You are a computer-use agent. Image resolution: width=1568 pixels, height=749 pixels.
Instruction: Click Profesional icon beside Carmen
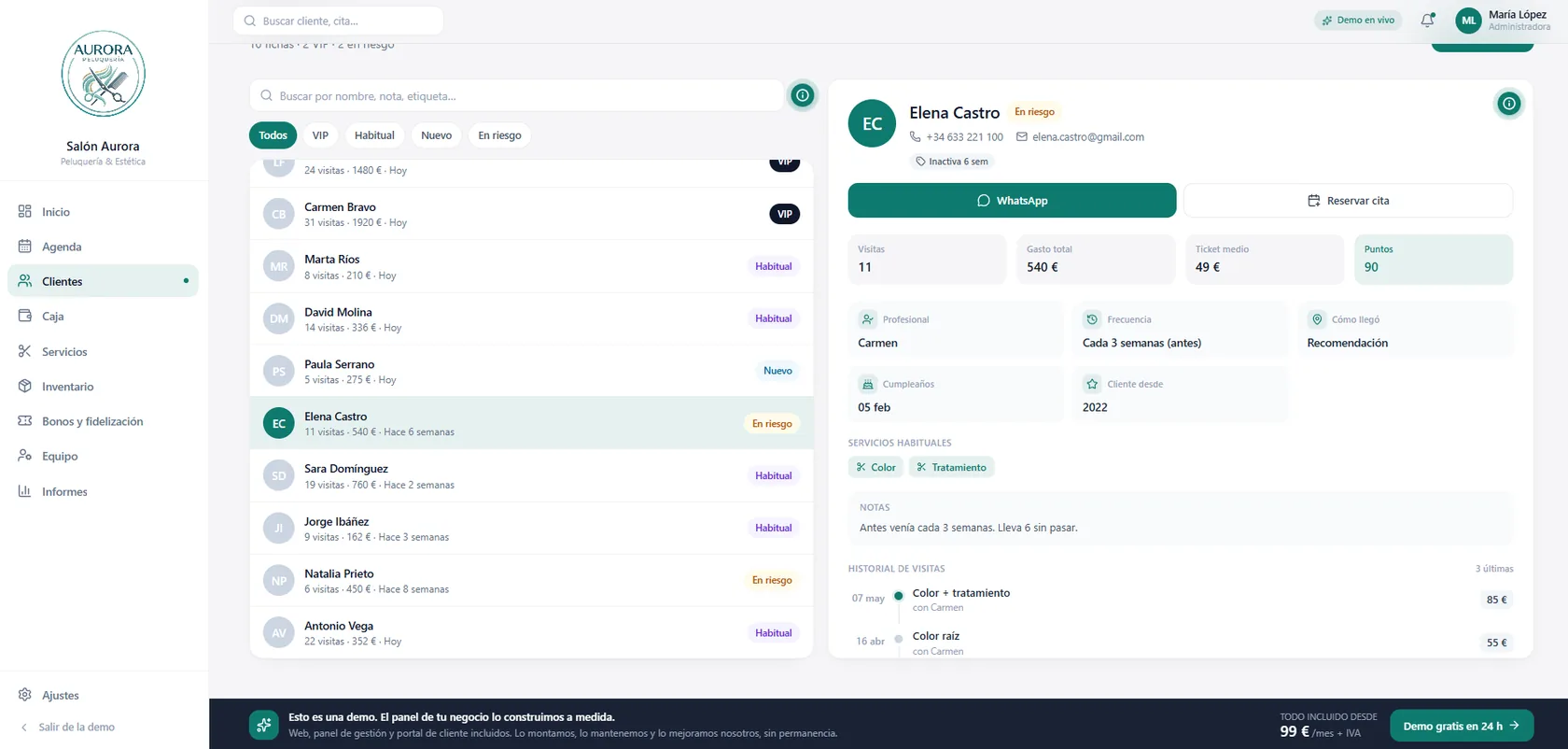coord(868,319)
